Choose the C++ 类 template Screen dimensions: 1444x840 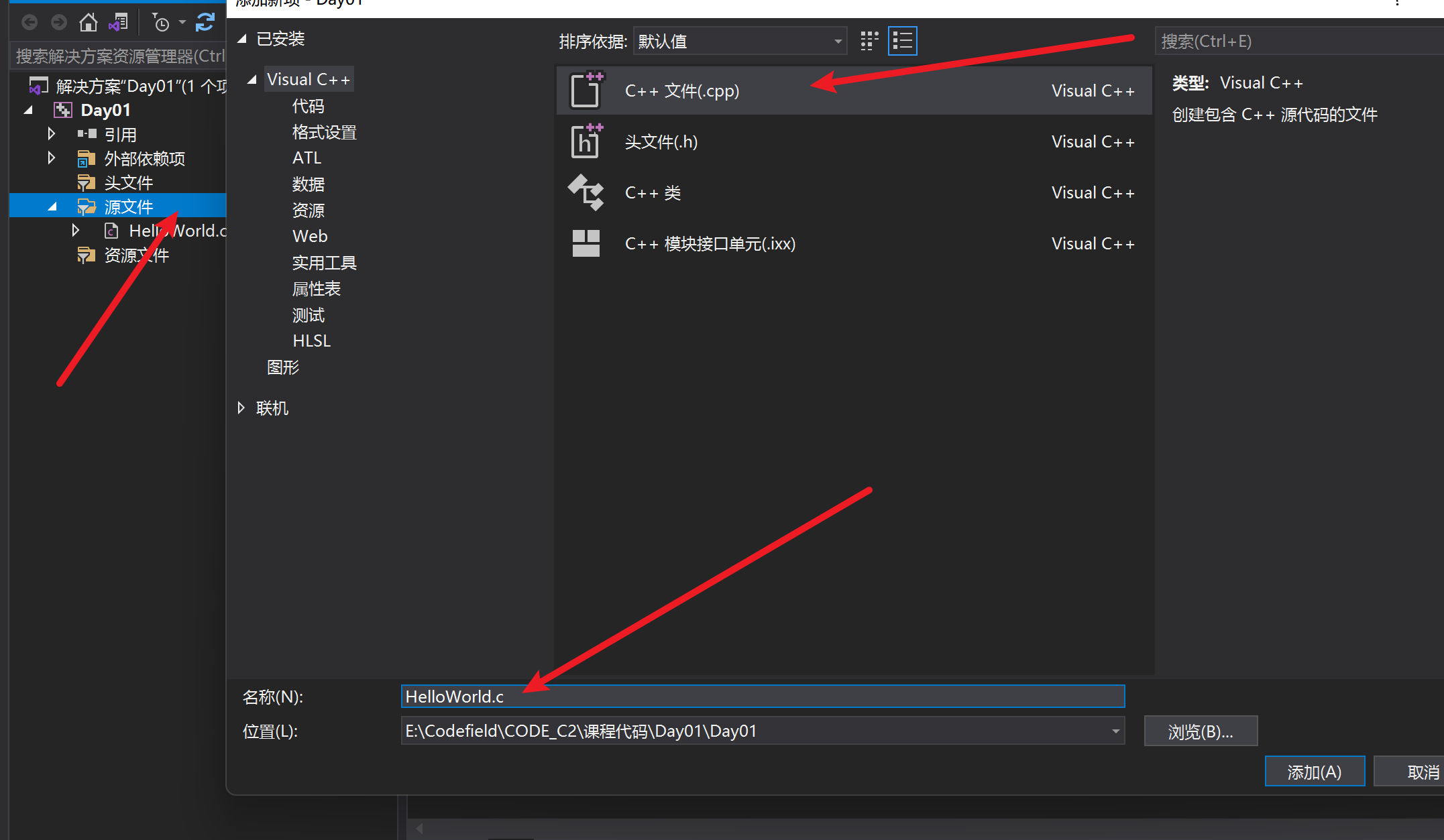854,192
